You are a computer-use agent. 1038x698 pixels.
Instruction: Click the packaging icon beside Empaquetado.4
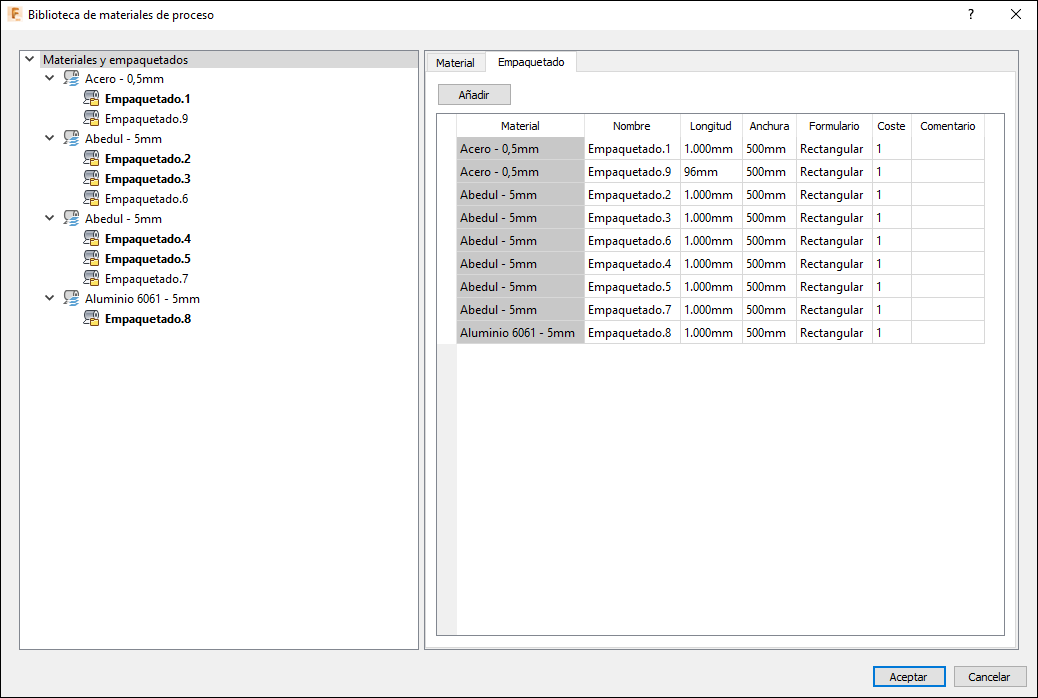click(x=91, y=239)
